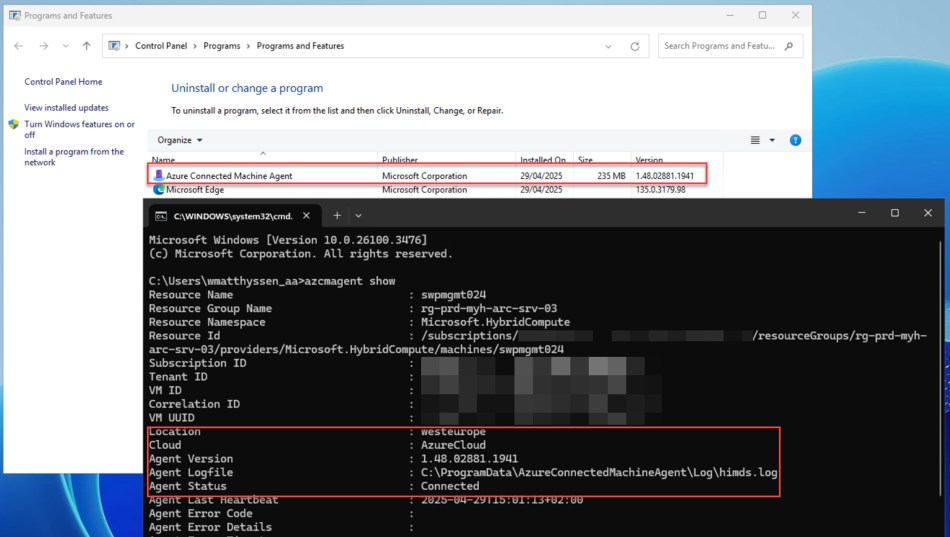The image size is (950, 537).
Task: Click Microsoft Edge icon in list
Action: click(x=159, y=190)
